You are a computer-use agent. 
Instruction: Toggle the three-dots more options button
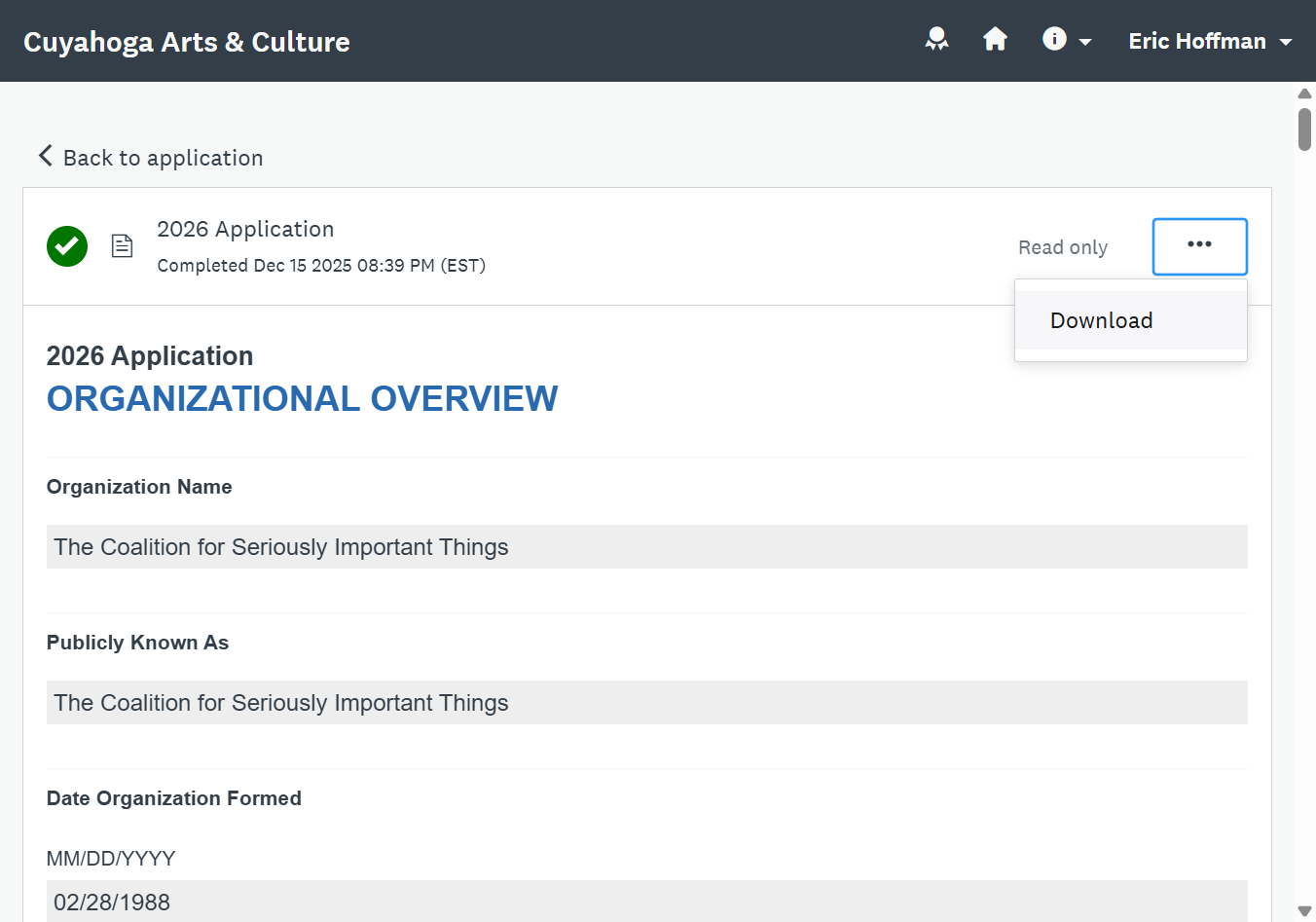click(1199, 246)
